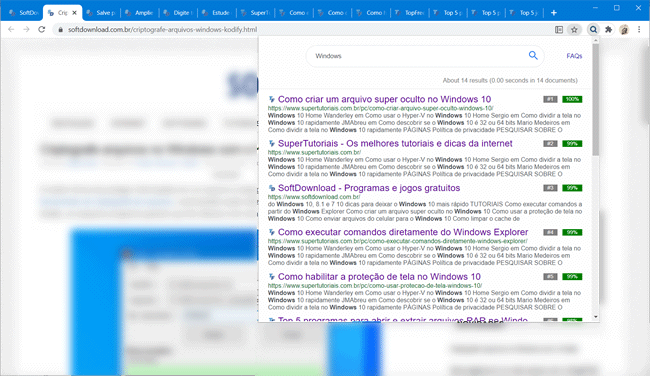Reload the page with the refresh icon
The image size is (650, 376).
[41, 29]
